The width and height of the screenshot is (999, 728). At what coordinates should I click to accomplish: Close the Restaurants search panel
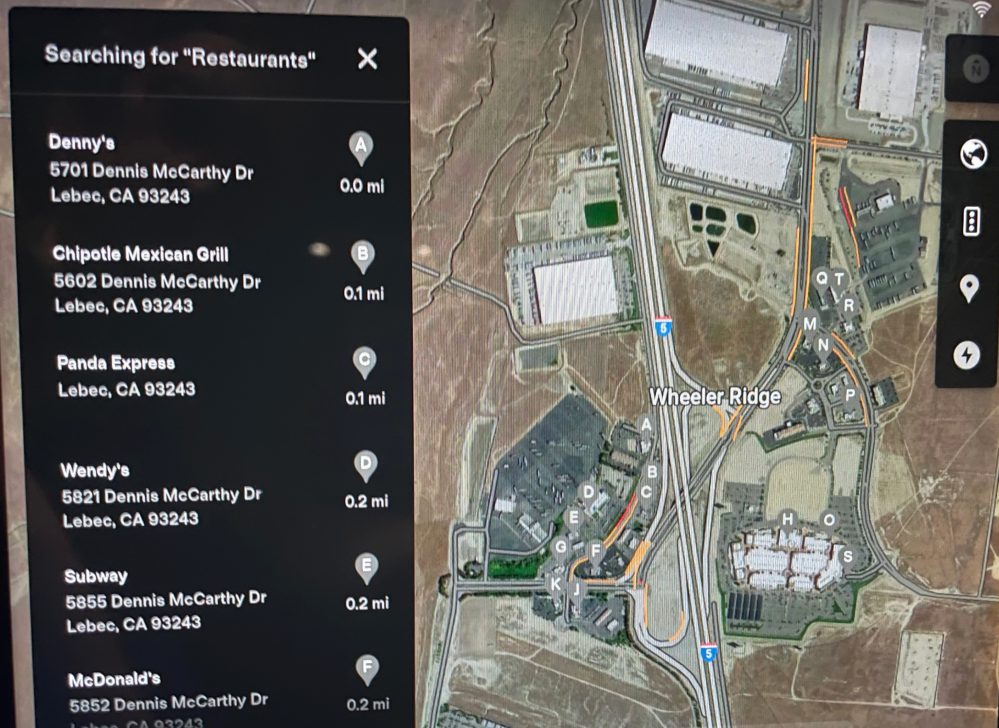pos(367,59)
